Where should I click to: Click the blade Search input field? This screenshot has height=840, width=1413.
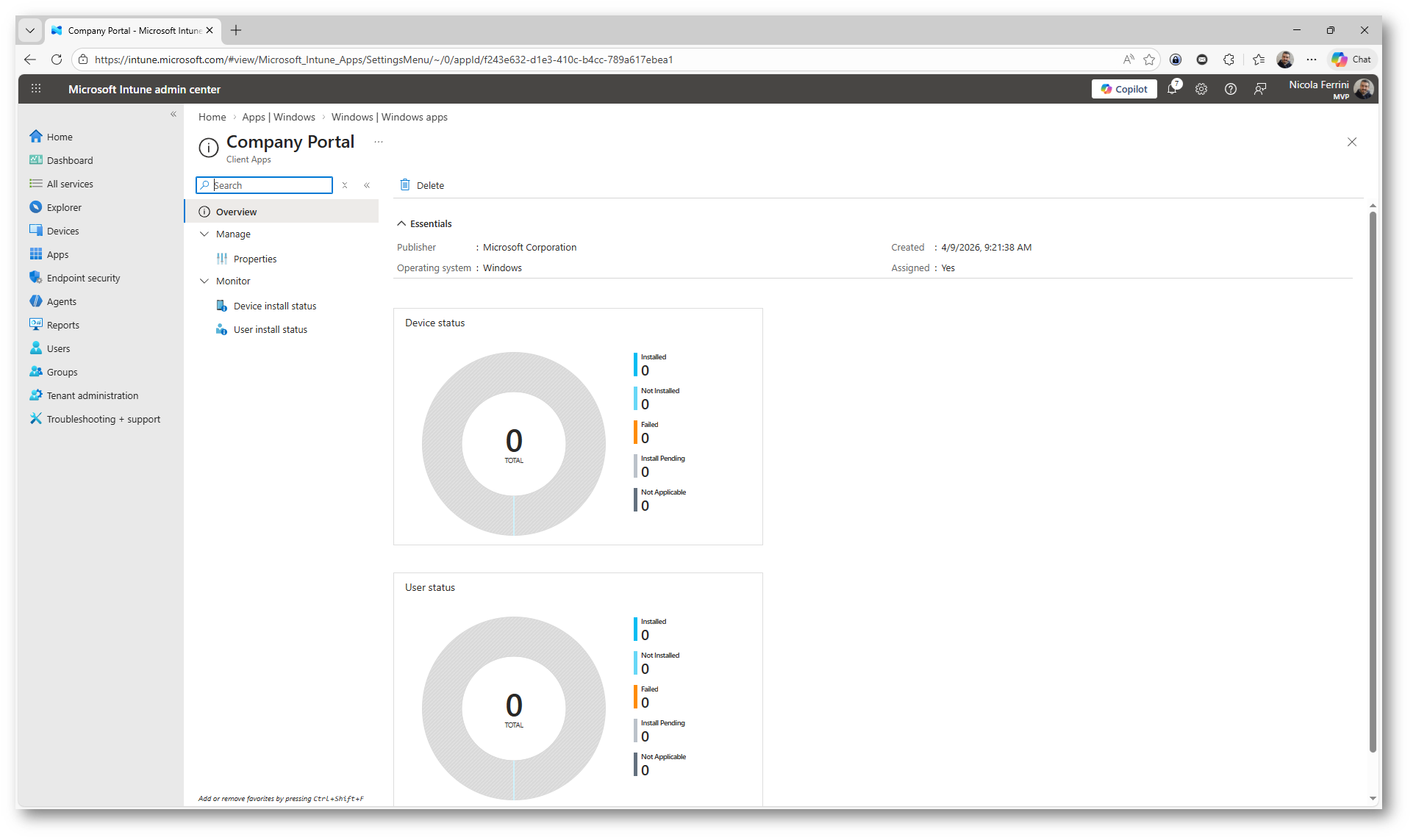point(270,185)
